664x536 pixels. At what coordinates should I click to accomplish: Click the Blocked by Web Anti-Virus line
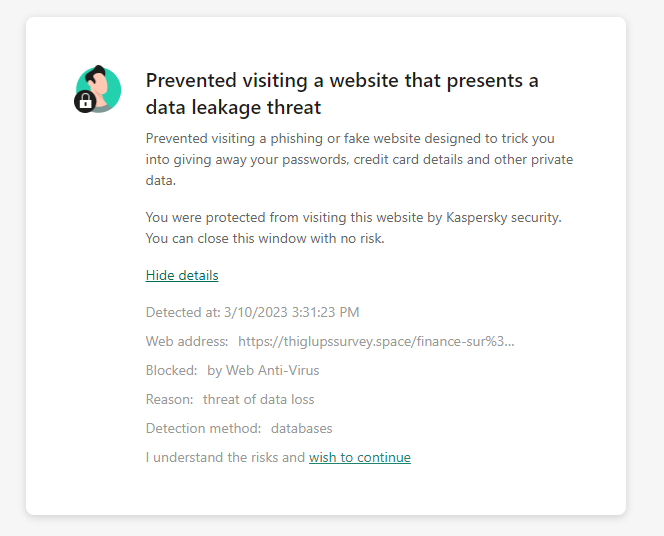(232, 370)
